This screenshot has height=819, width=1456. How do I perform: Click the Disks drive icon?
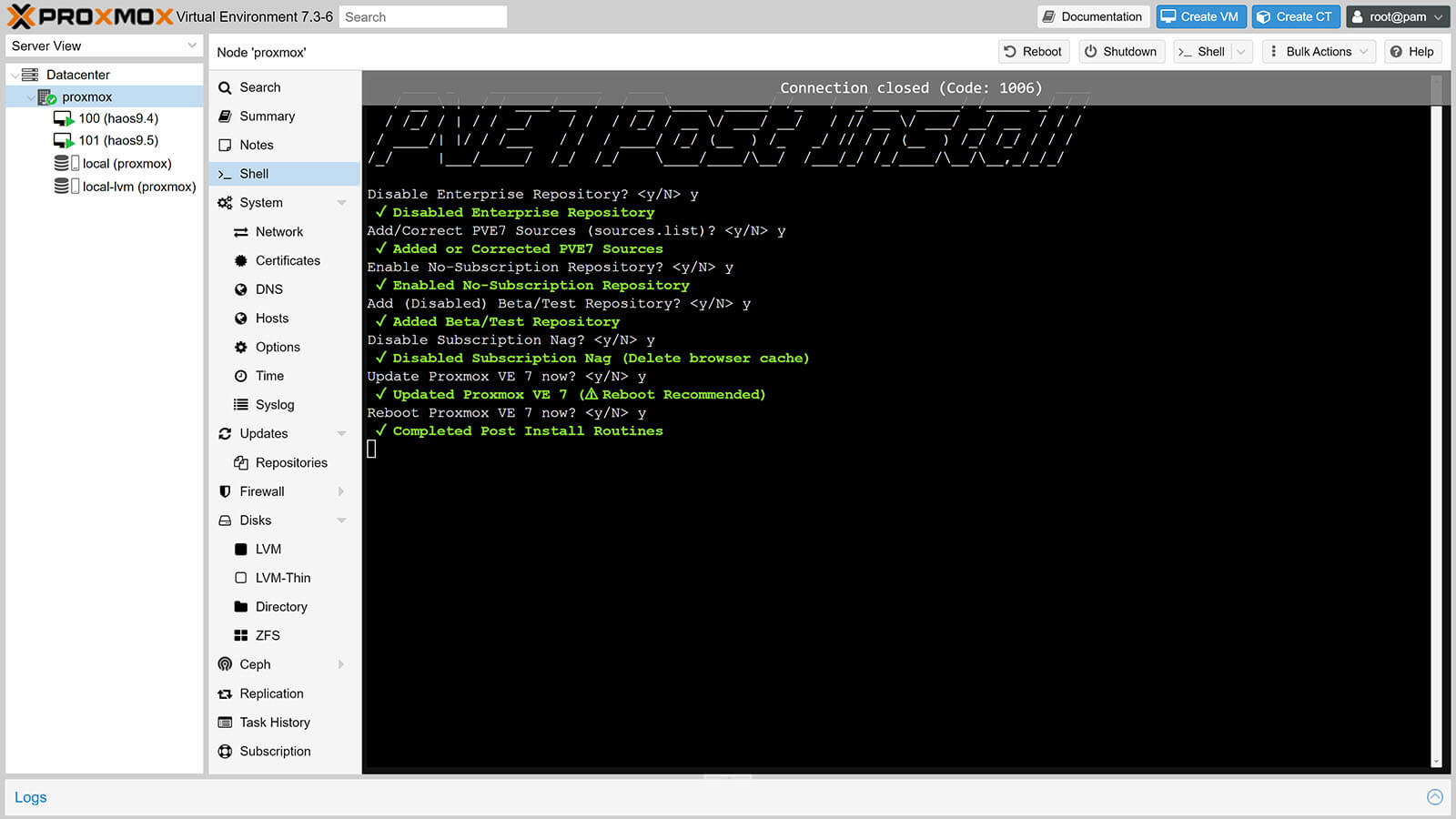click(x=225, y=521)
